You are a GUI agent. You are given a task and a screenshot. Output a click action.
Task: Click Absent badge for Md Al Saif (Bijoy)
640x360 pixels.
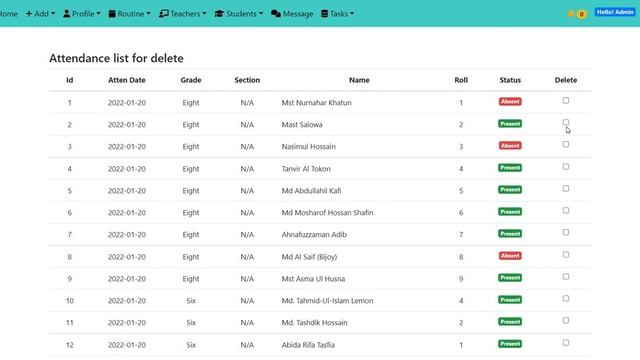pos(510,256)
